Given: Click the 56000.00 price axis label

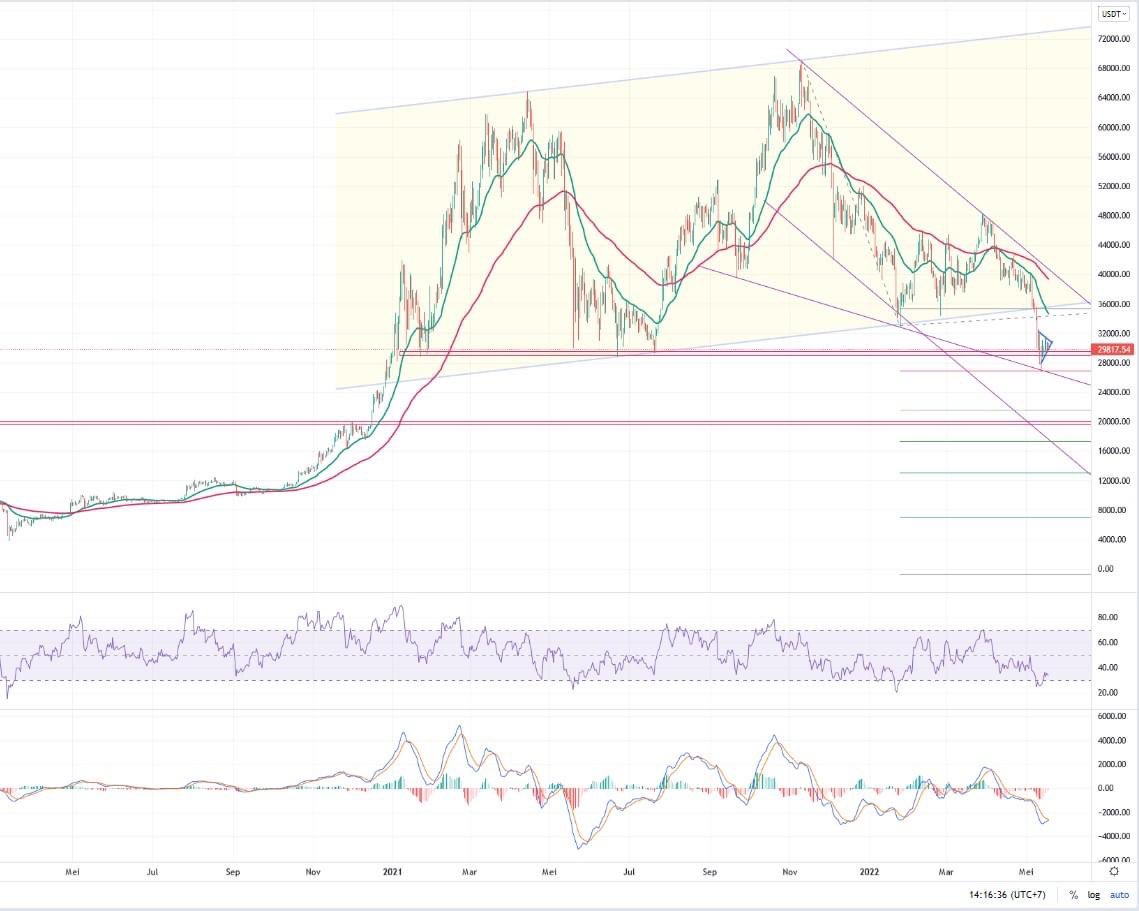Looking at the screenshot, I should click(x=1114, y=157).
